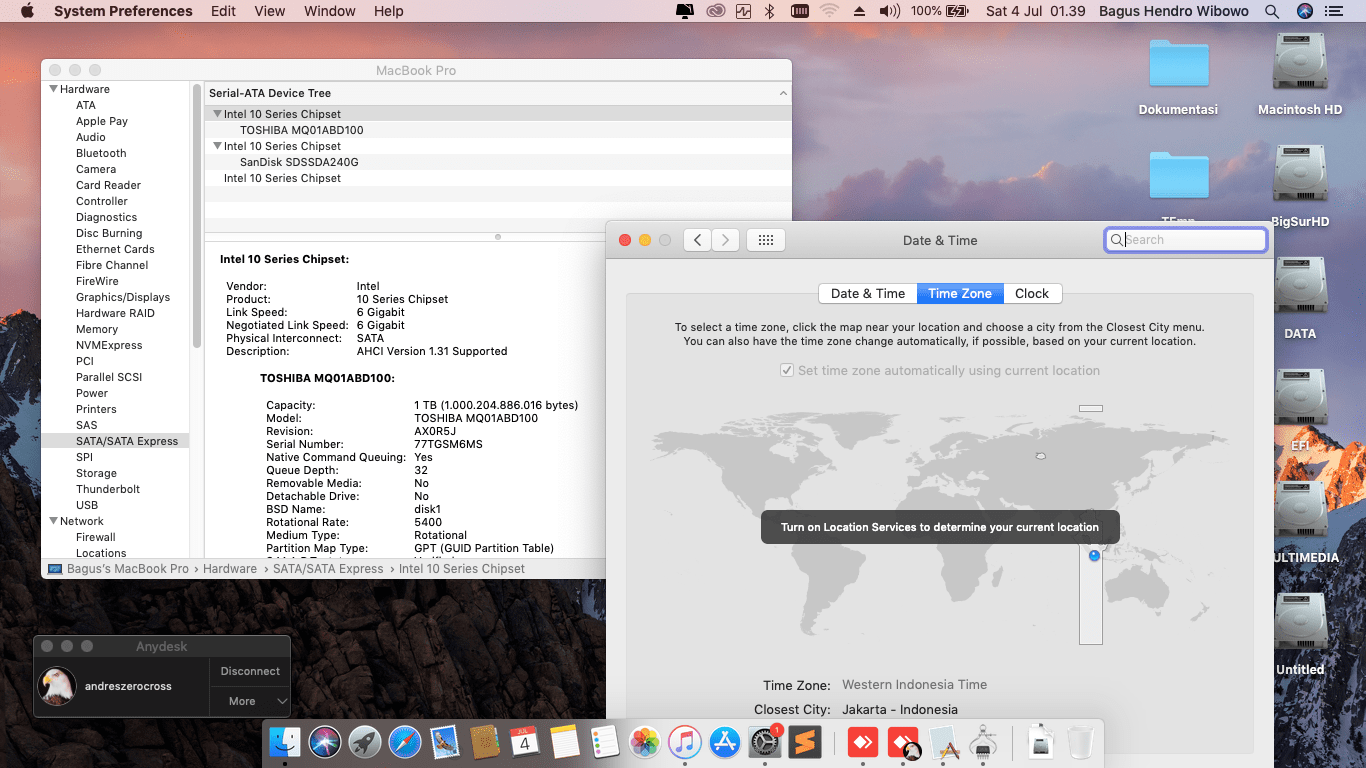This screenshot has width=1366, height=768.
Task: Collapse the Network section triangle
Action: pos(54,521)
